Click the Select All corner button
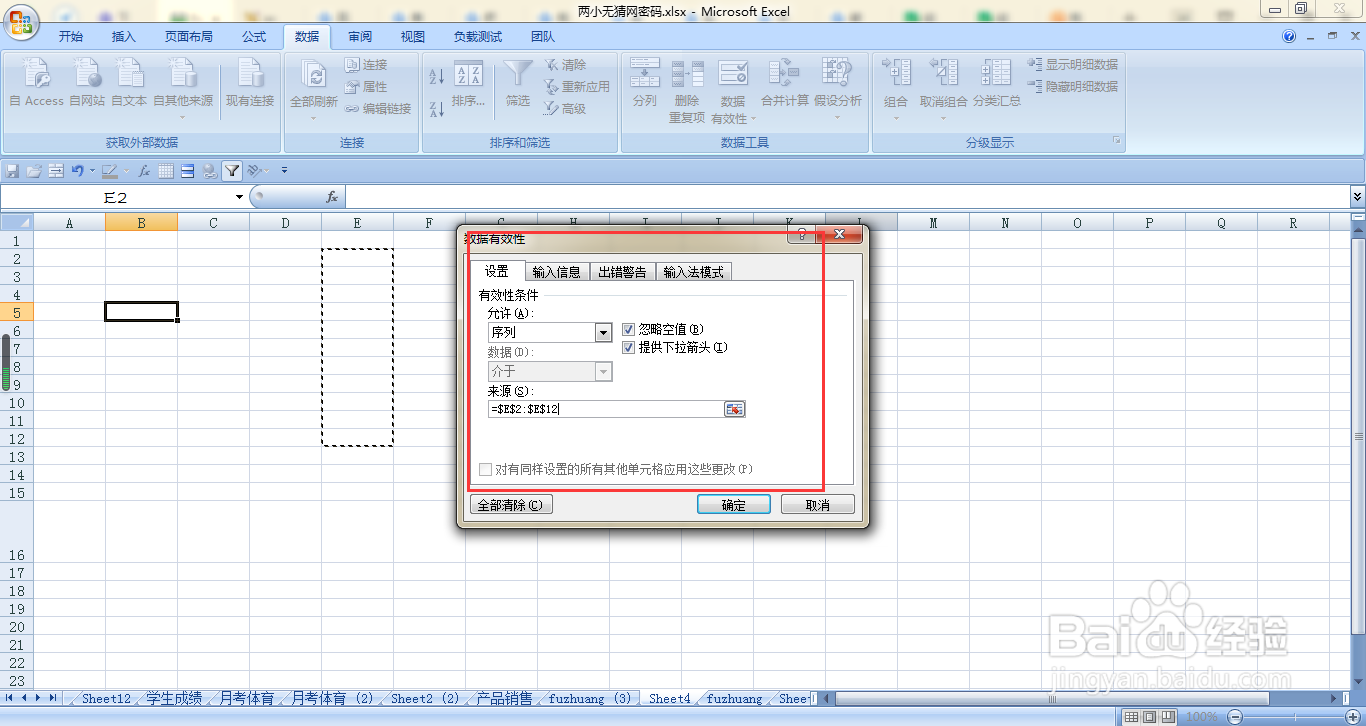The width and height of the screenshot is (1366, 726). (16, 223)
